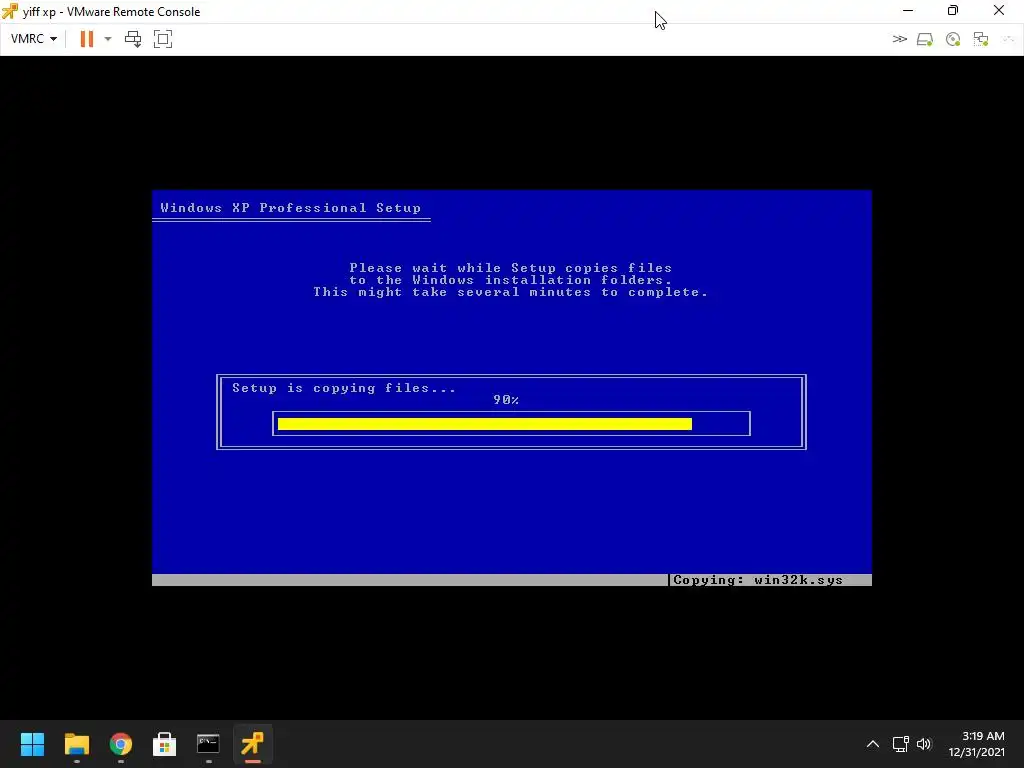Open the hard disk device icon

pos(925,39)
